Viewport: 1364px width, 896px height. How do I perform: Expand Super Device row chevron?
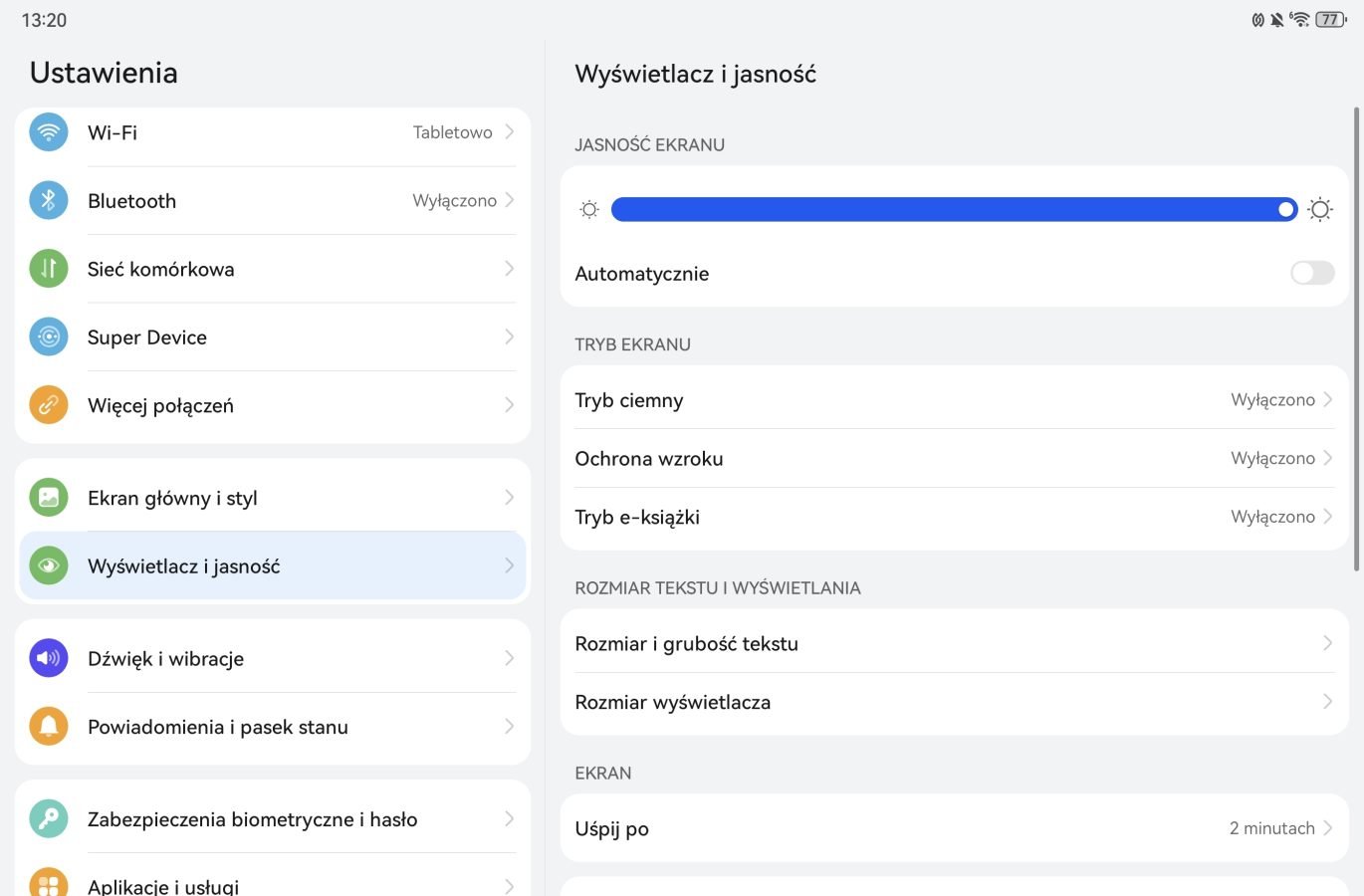tap(509, 336)
